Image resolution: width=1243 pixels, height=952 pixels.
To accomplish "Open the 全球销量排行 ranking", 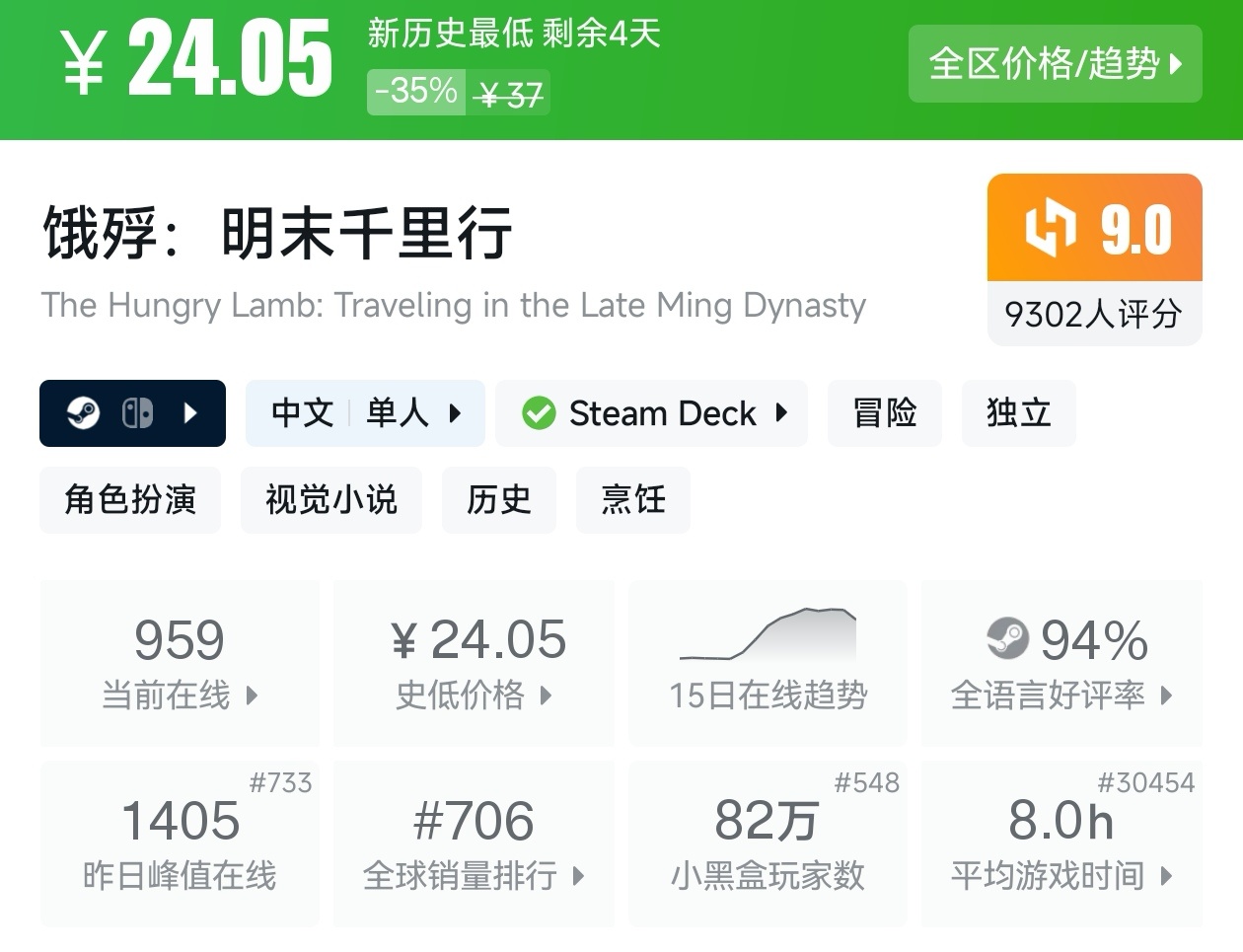I will 474,843.
